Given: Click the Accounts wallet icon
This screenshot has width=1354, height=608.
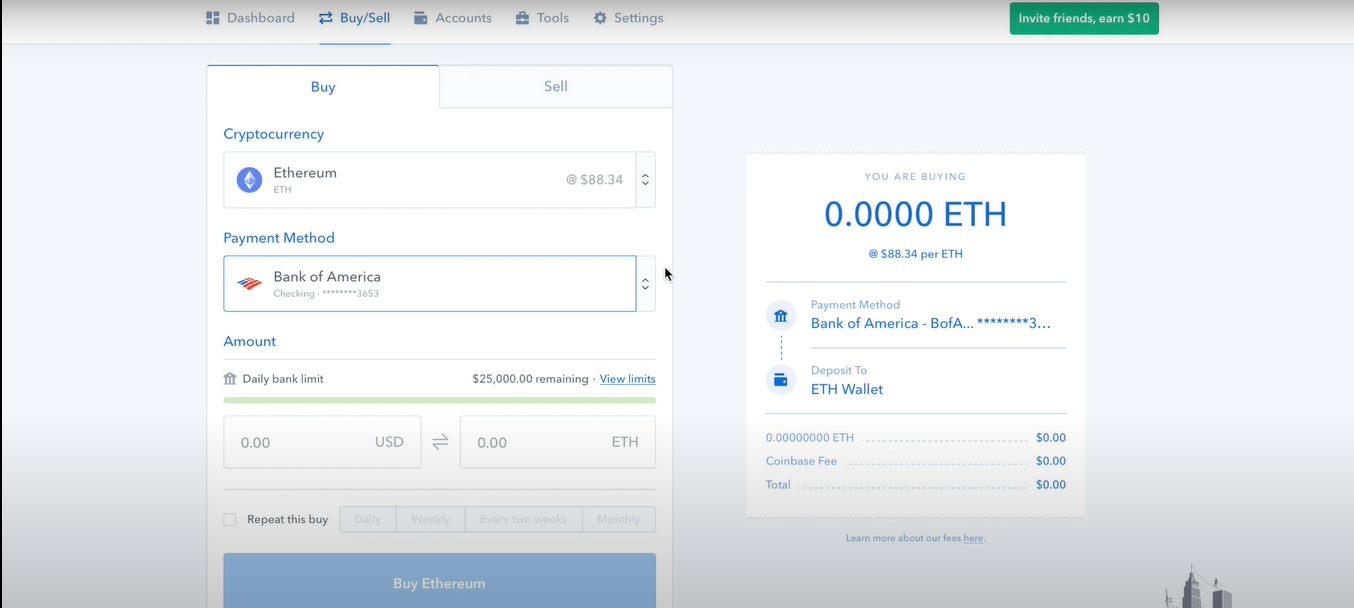Looking at the screenshot, I should (x=421, y=18).
